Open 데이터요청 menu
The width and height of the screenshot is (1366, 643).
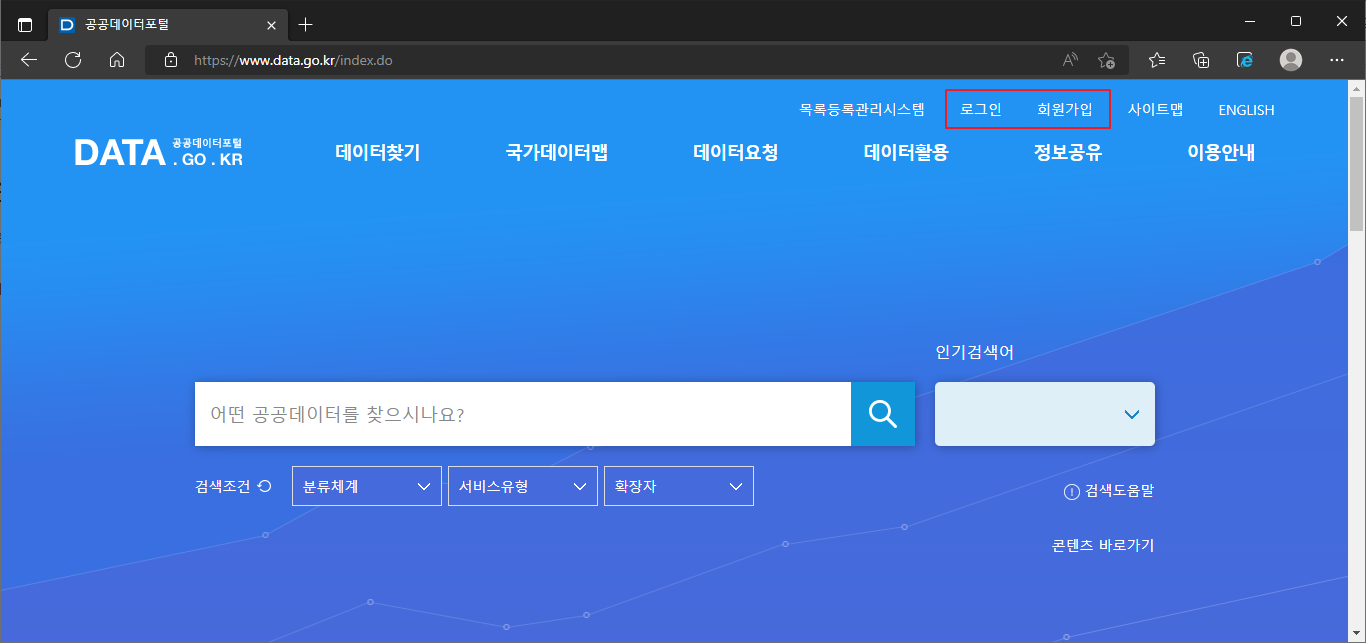(x=736, y=152)
